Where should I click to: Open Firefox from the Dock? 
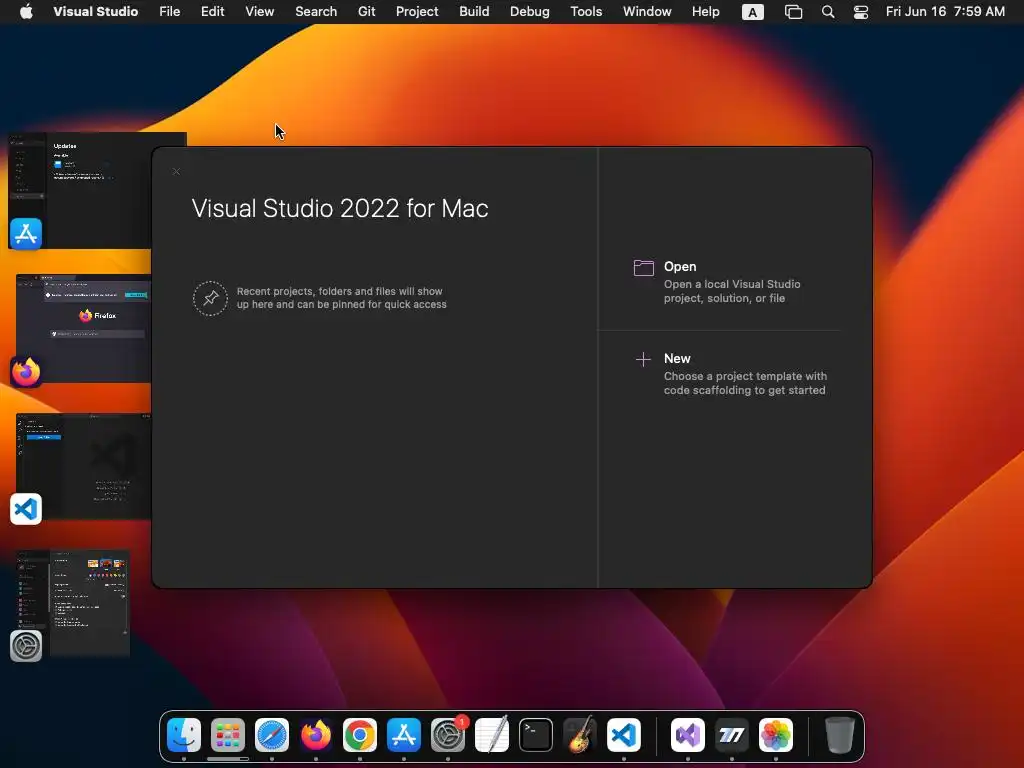(x=316, y=735)
